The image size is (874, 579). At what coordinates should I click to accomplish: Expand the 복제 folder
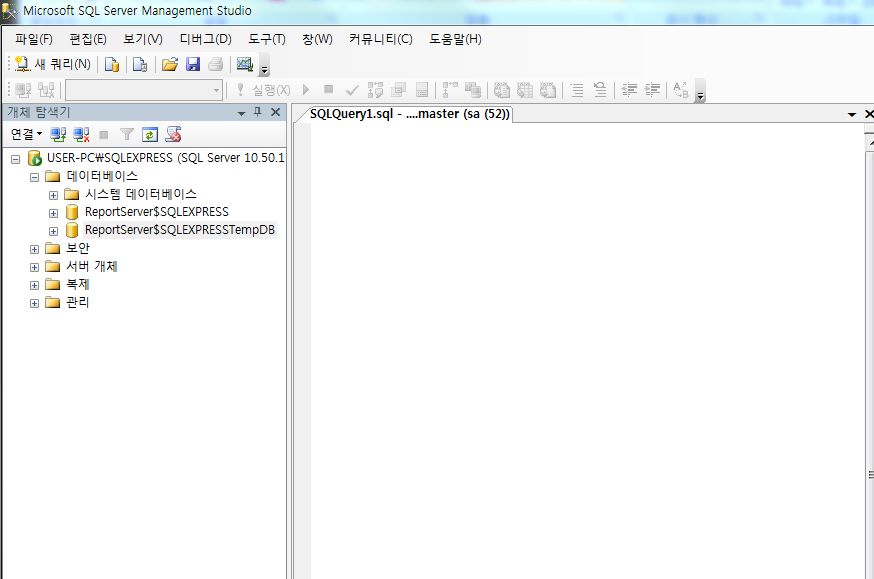(x=35, y=285)
